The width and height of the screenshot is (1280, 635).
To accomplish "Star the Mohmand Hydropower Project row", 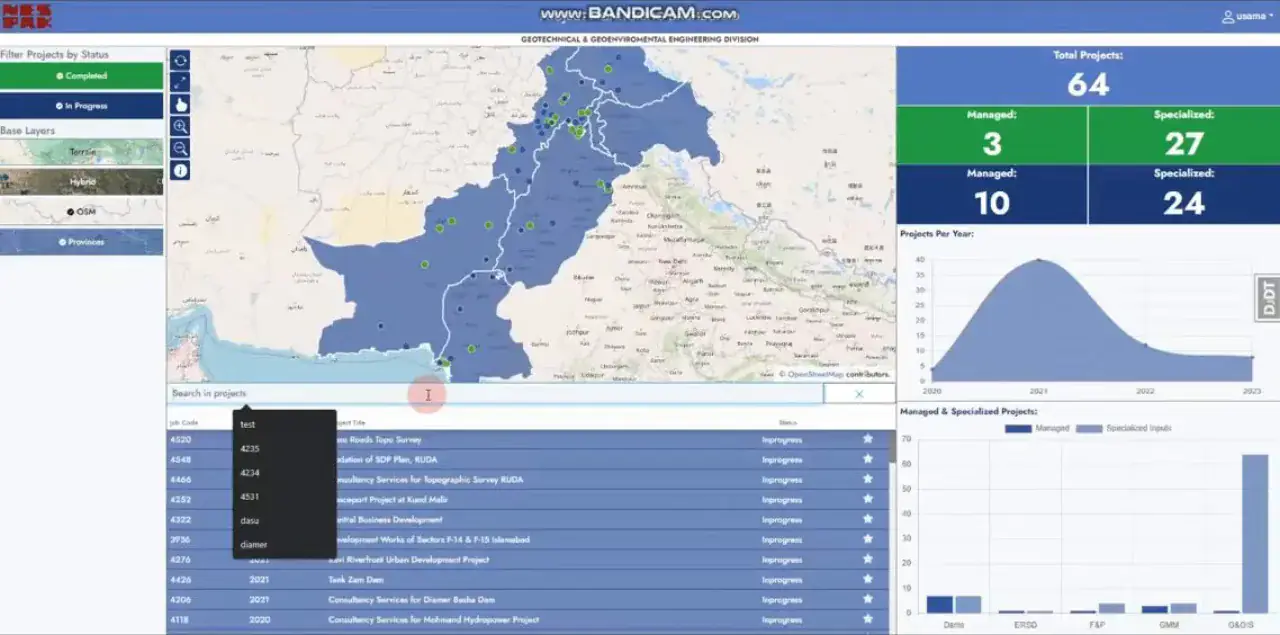I will click(x=868, y=619).
